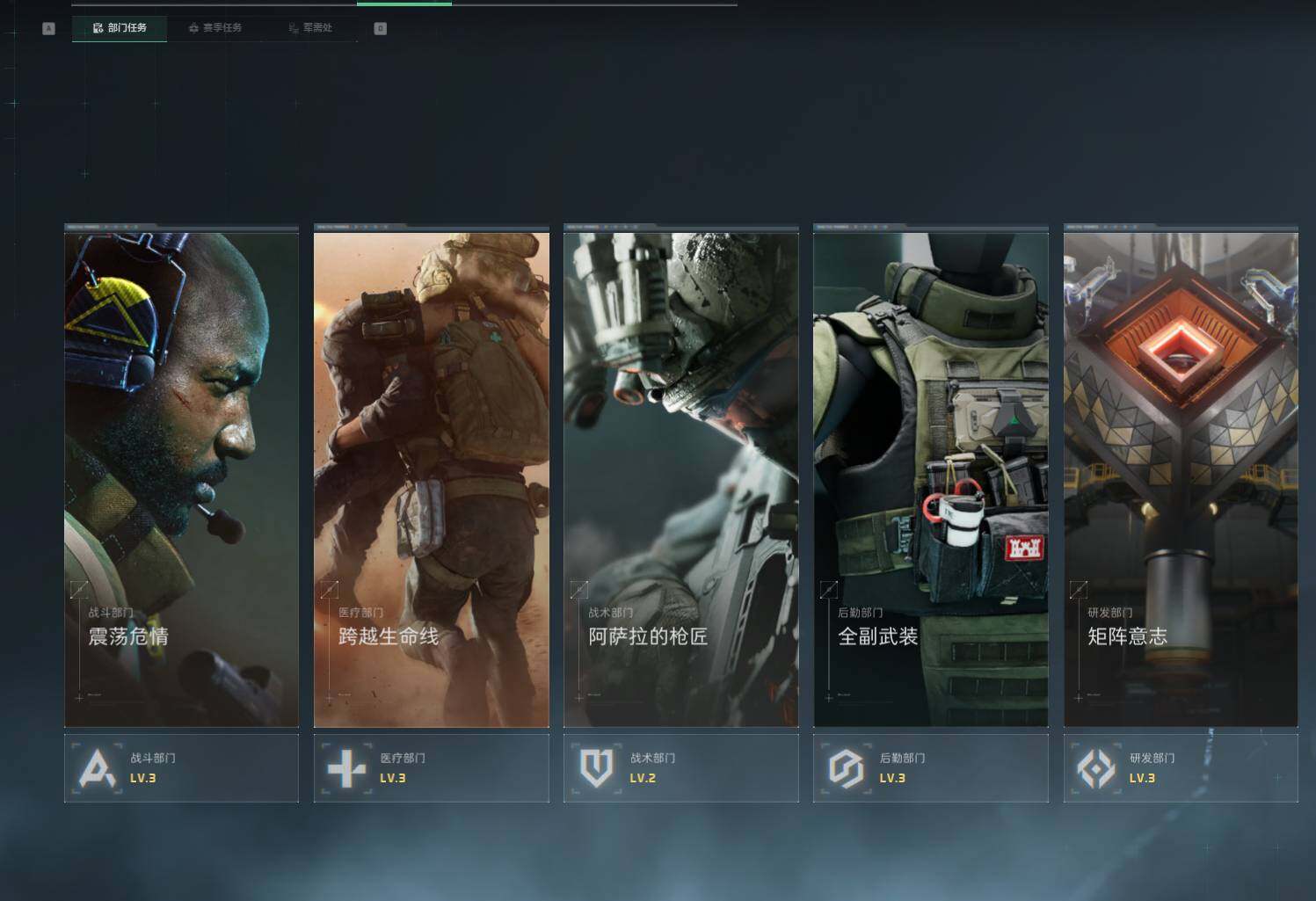Open the 赛季任务 tab
The image size is (1316, 901).
214,28
